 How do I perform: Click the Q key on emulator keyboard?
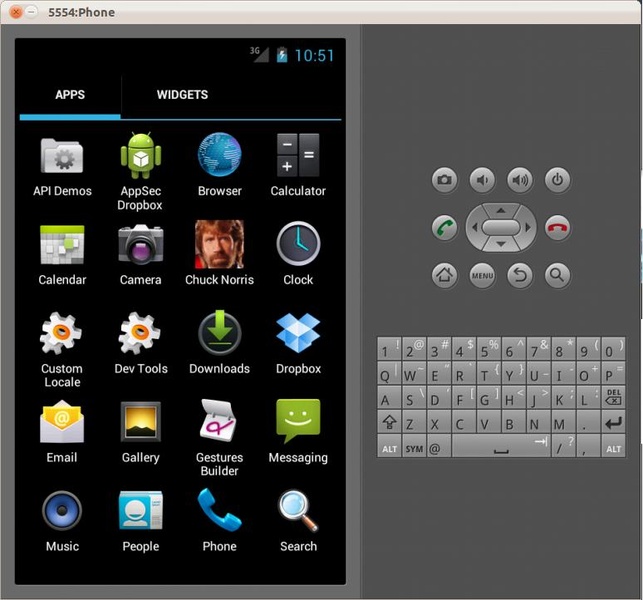(389, 373)
